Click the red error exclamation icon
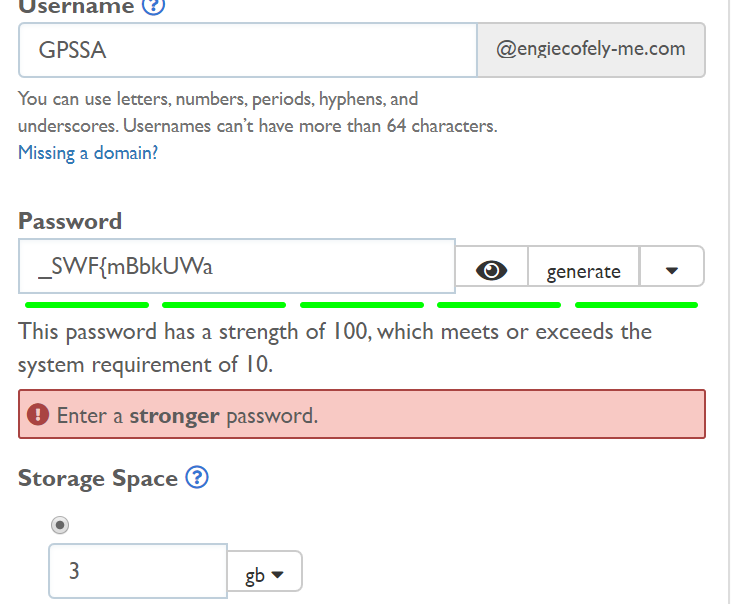The width and height of the screenshot is (738, 604). 38,414
